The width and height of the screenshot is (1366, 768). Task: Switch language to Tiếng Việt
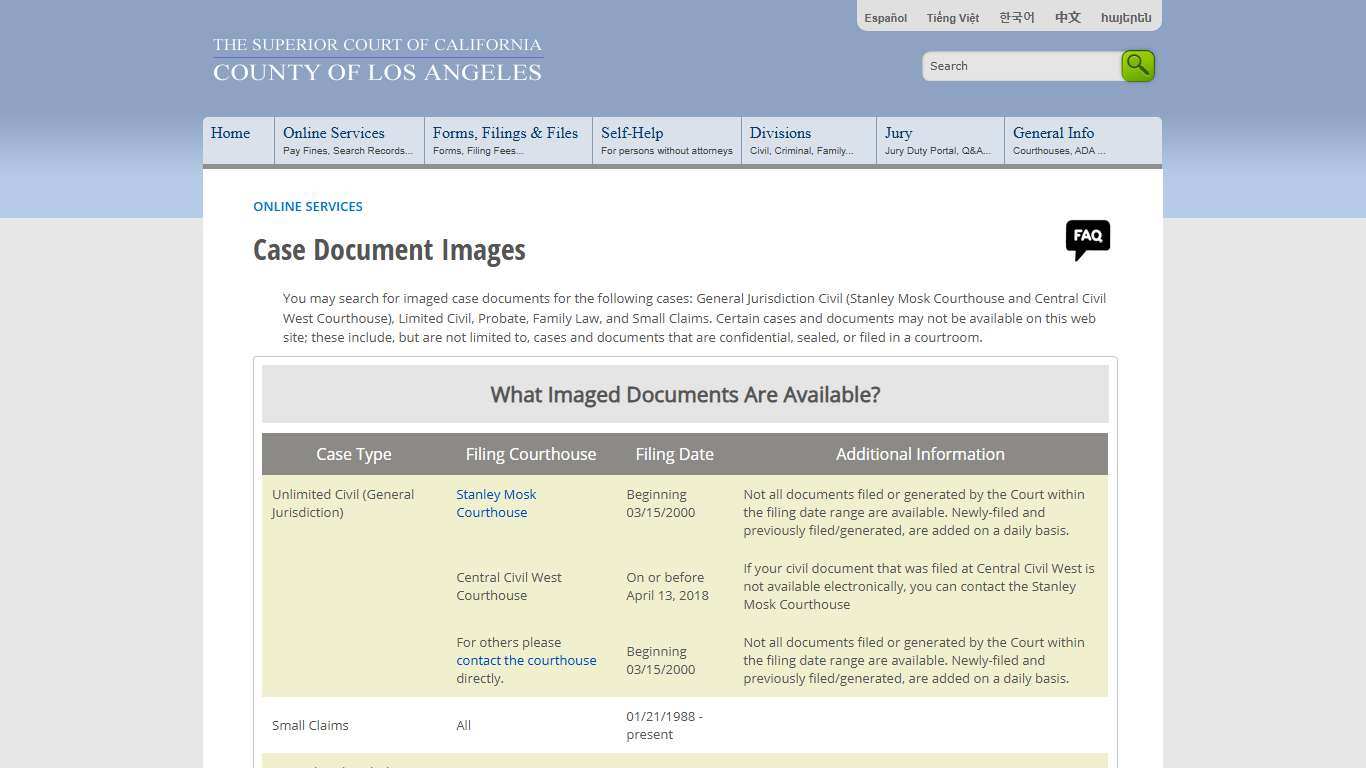tap(952, 18)
